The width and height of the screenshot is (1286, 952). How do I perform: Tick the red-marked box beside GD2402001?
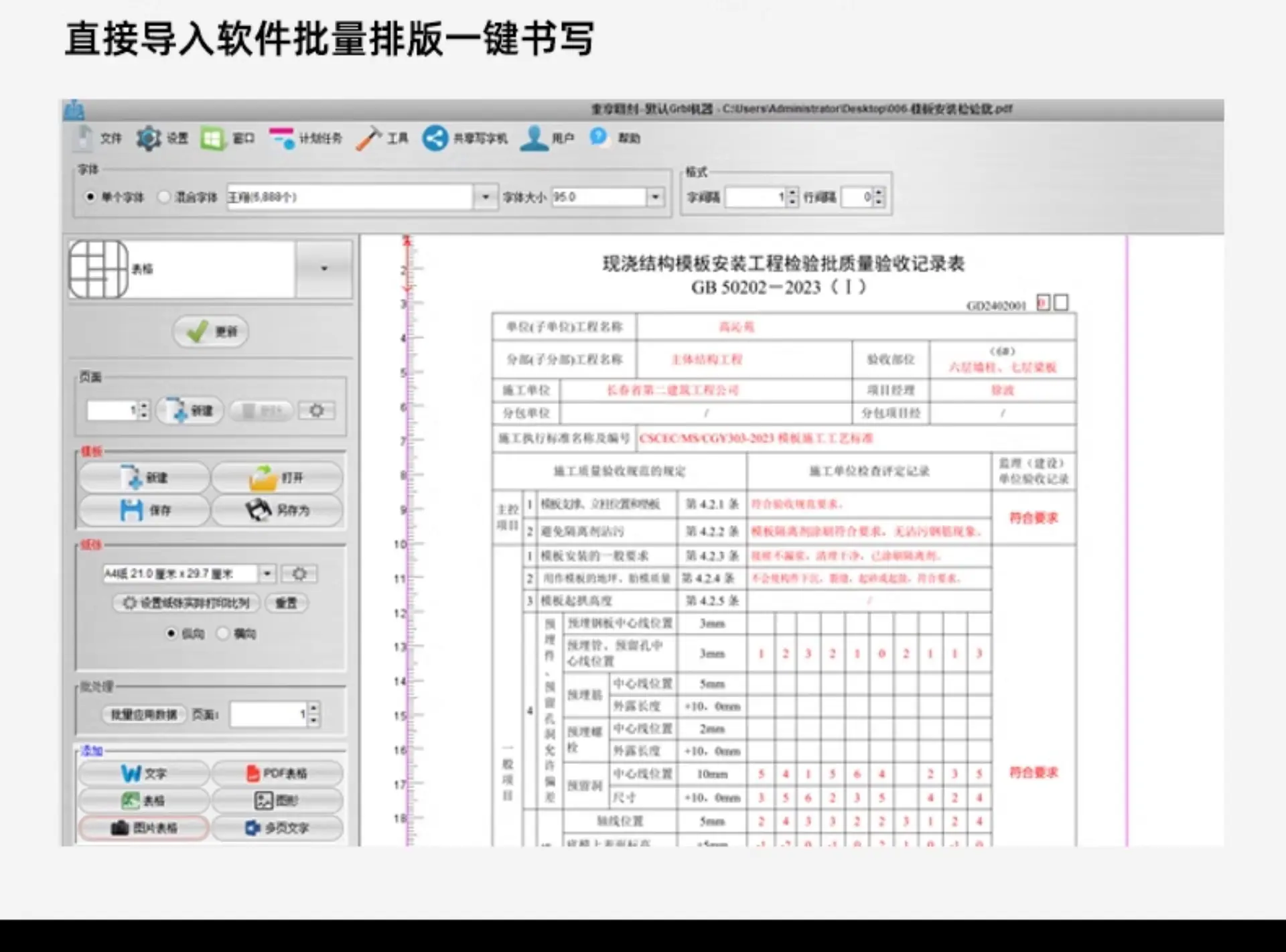click(1044, 303)
